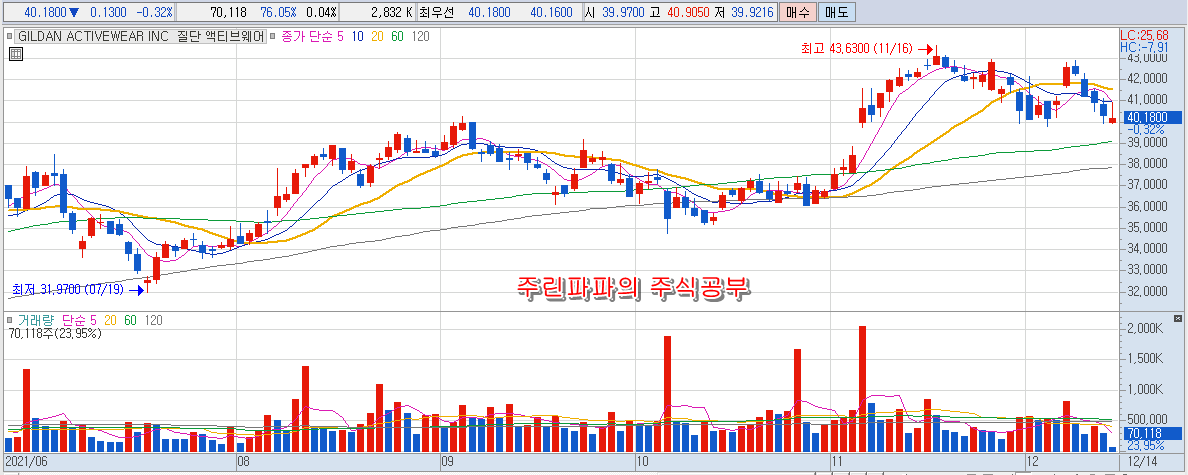Viewport: 1188px width, 475px height.
Task: Select the volume 20-day average legend
Action: click(x=111, y=320)
